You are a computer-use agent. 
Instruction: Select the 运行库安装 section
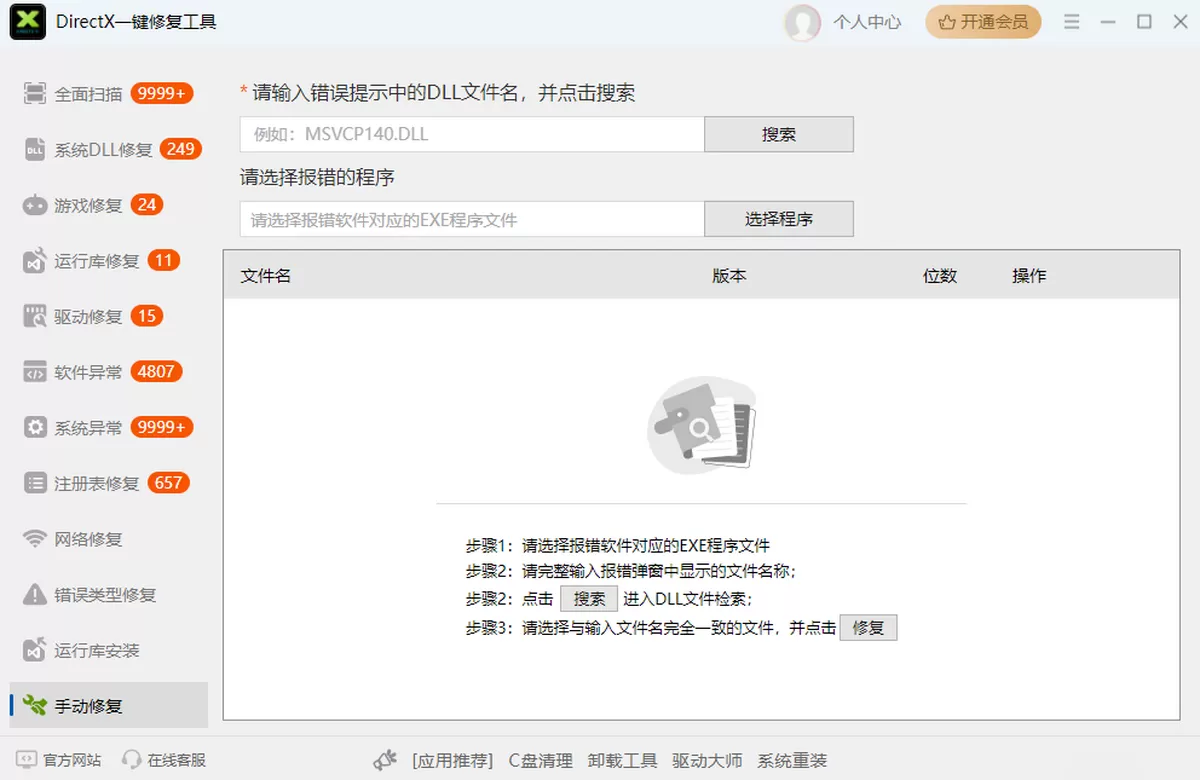click(108, 650)
